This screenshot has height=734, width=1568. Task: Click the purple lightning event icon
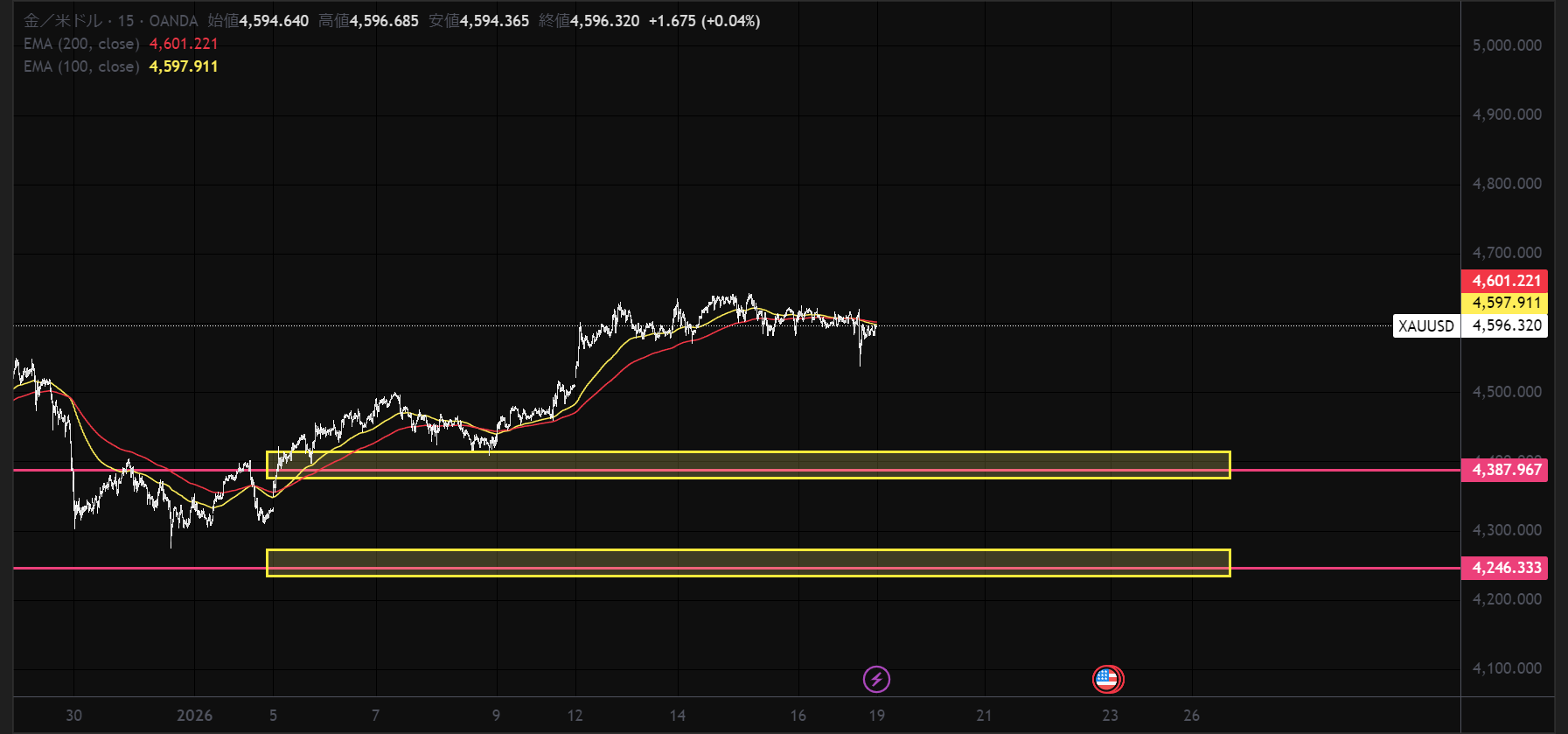click(x=876, y=679)
